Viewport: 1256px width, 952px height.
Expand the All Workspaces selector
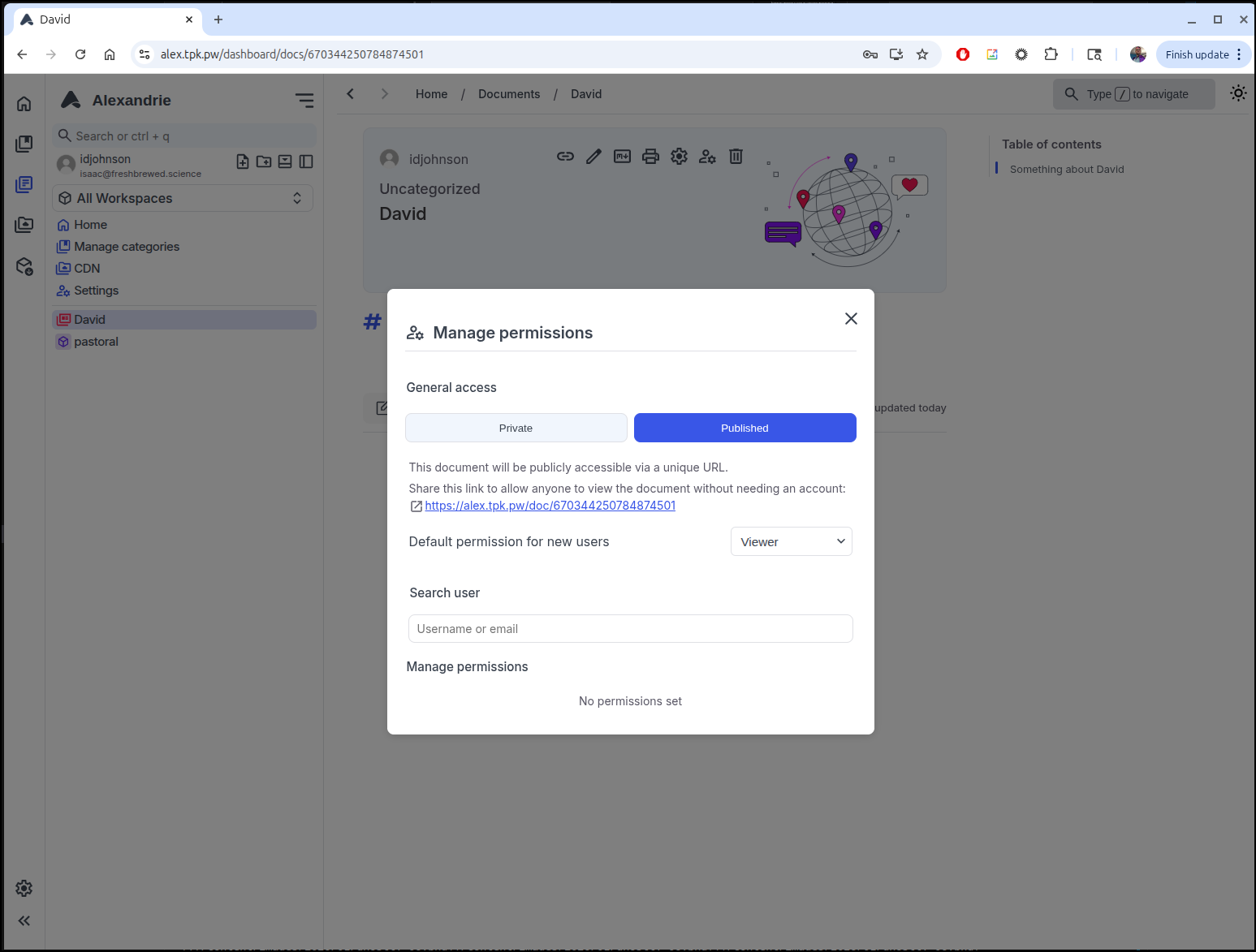coord(182,198)
